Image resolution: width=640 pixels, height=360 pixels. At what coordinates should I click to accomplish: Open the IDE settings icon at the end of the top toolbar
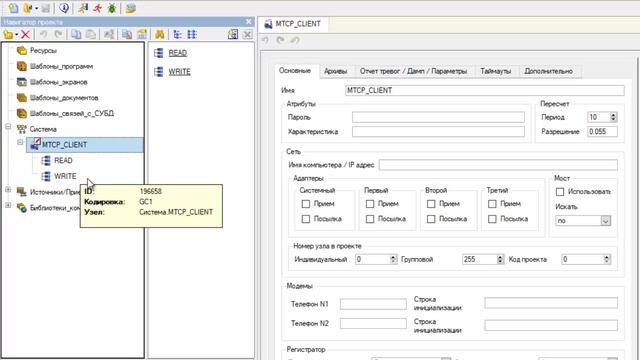coord(131,8)
